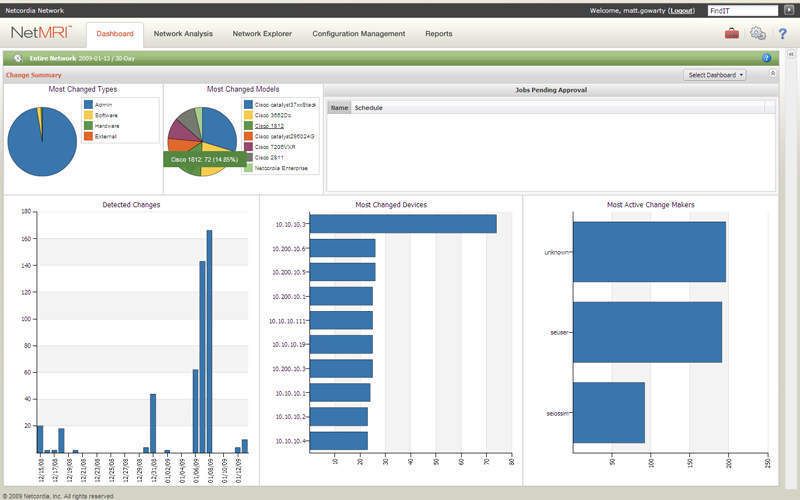Open help with the blue question mark
This screenshot has width=800, height=500.
point(782,34)
